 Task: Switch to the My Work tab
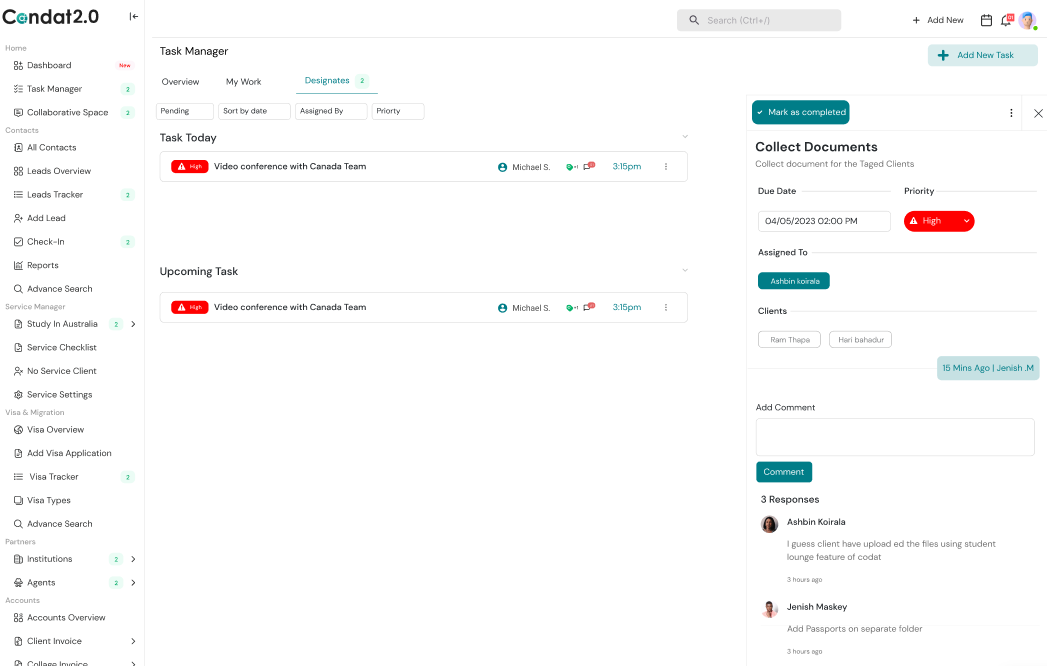coord(243,82)
